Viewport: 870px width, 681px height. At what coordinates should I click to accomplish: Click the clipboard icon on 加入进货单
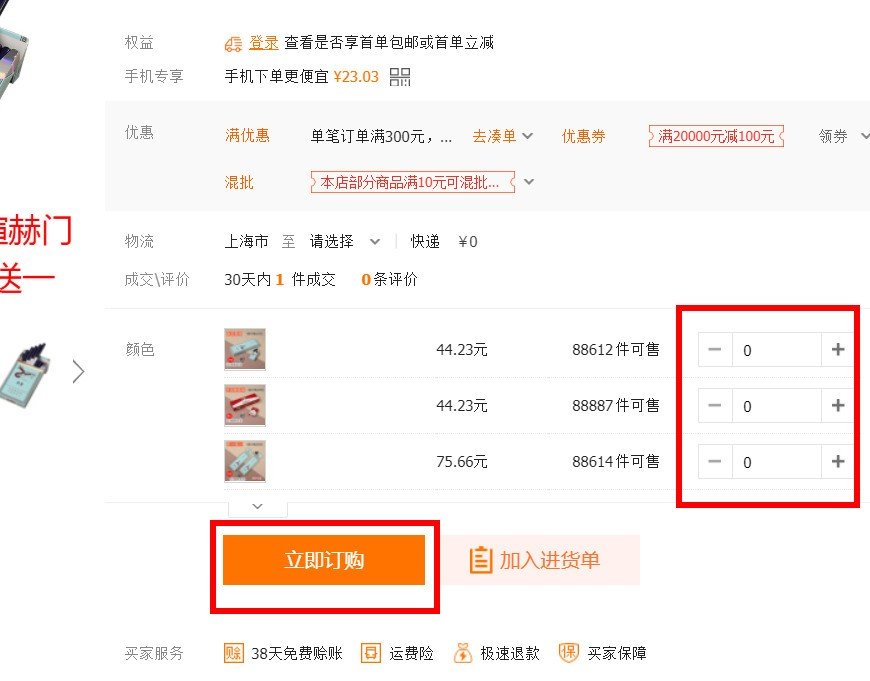pos(482,560)
